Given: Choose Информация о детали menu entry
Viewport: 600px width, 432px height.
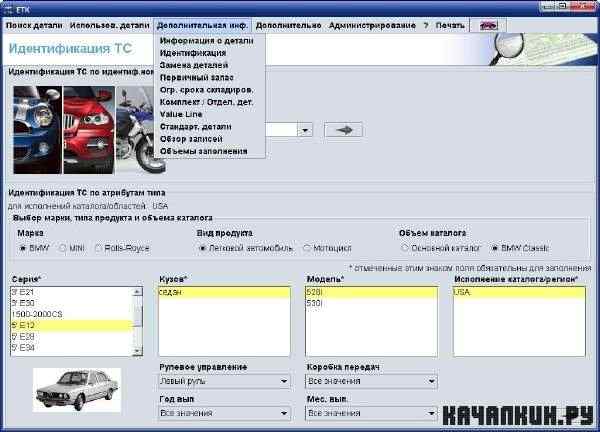Looking at the screenshot, I should coord(207,41).
